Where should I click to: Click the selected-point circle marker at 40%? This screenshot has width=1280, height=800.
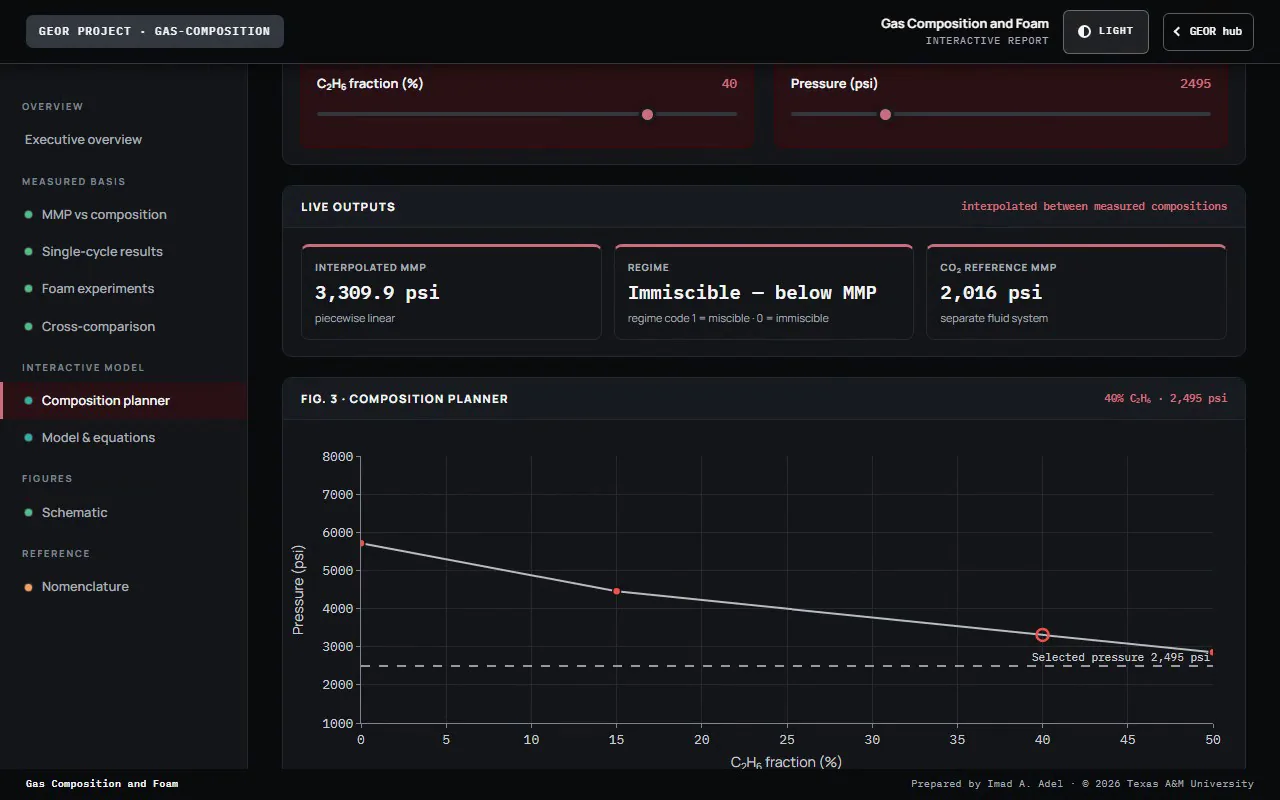(1042, 635)
